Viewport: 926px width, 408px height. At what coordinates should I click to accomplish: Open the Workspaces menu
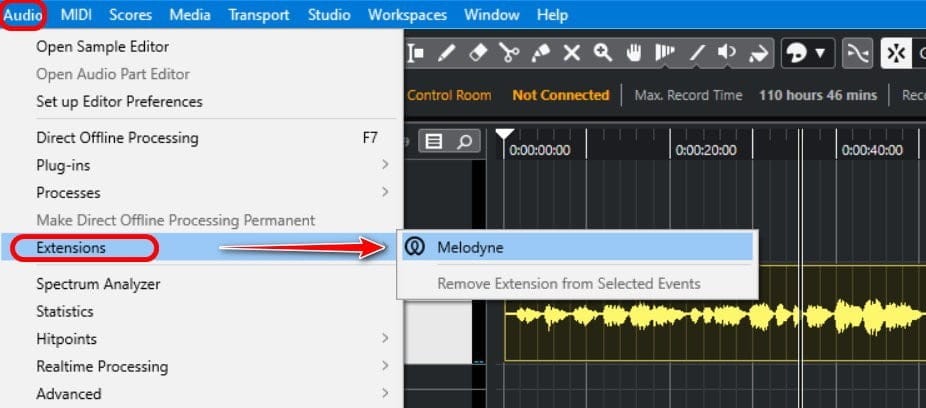407,15
